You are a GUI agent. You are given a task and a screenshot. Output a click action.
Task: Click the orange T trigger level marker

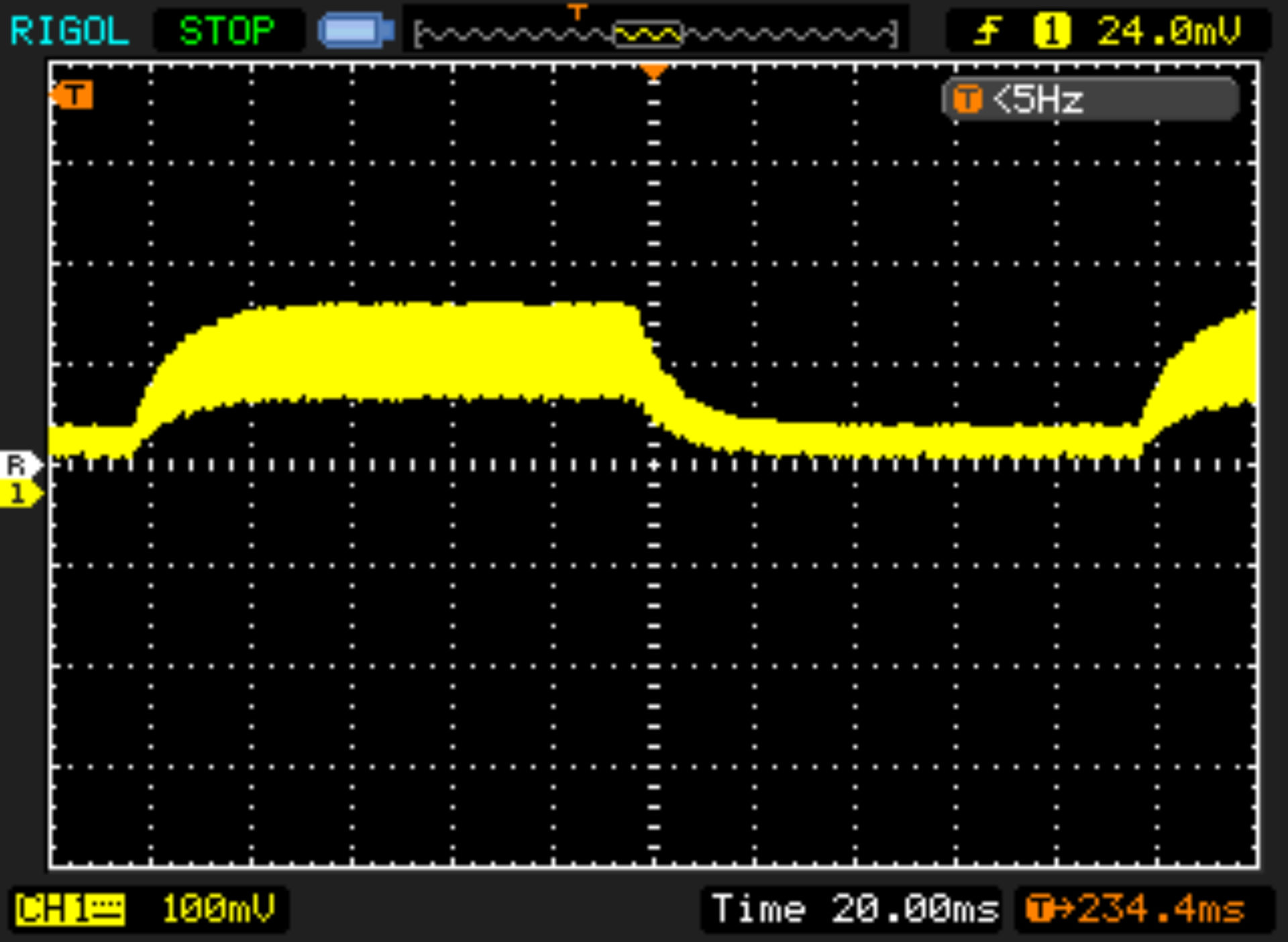pyautogui.click(x=72, y=95)
